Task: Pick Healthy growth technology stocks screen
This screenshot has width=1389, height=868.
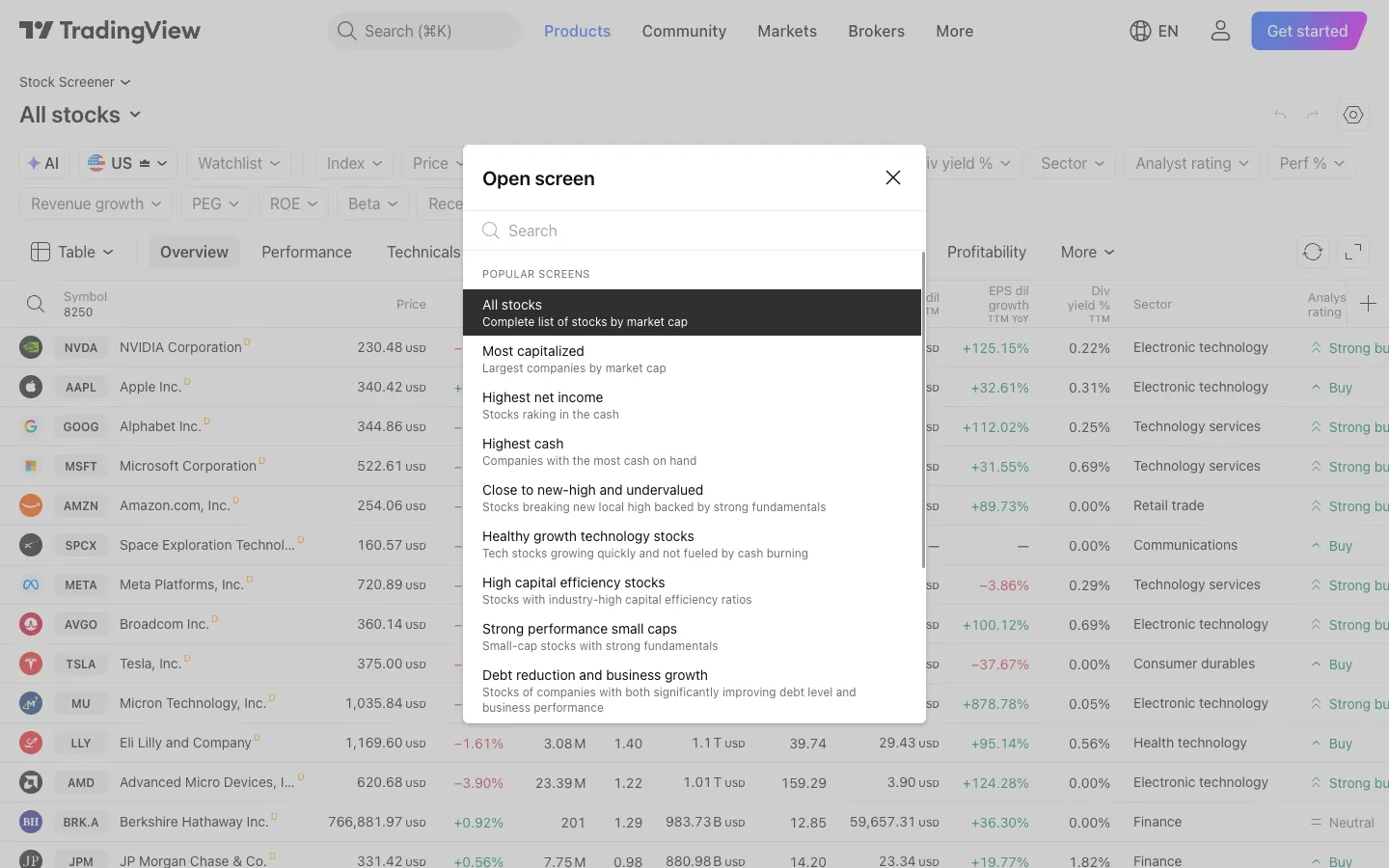Action: click(692, 544)
